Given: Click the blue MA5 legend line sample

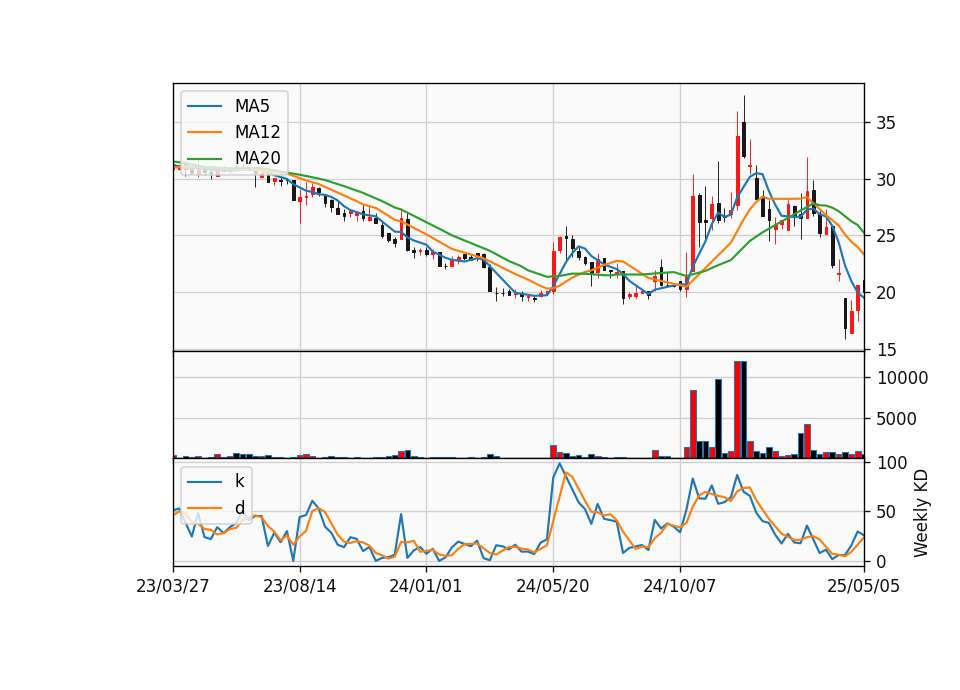Looking at the screenshot, I should point(204,107).
